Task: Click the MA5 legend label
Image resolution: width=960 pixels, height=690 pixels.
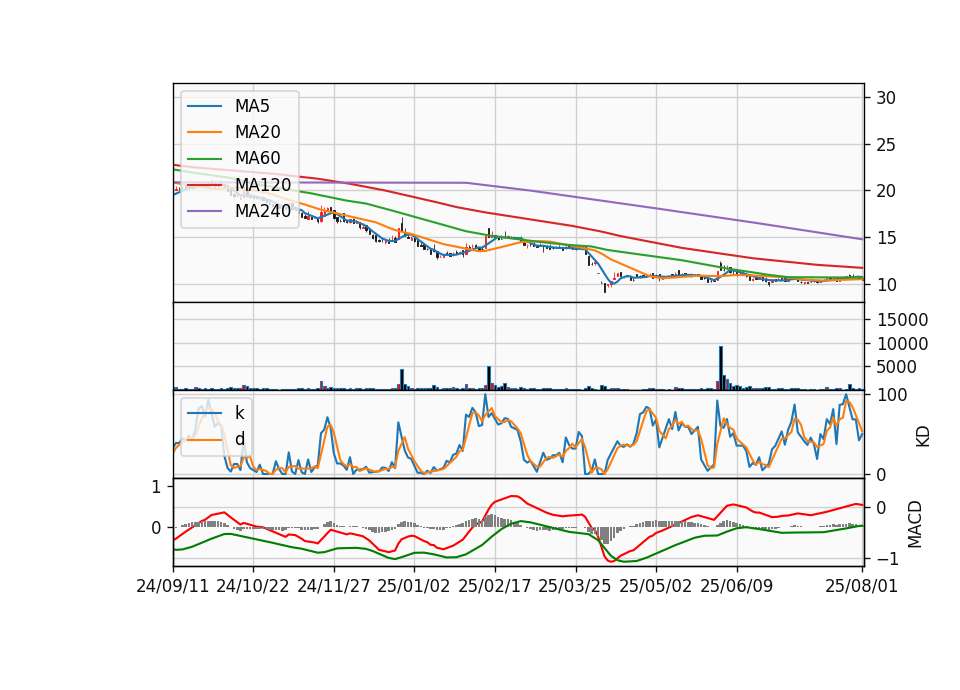Action: click(x=252, y=106)
